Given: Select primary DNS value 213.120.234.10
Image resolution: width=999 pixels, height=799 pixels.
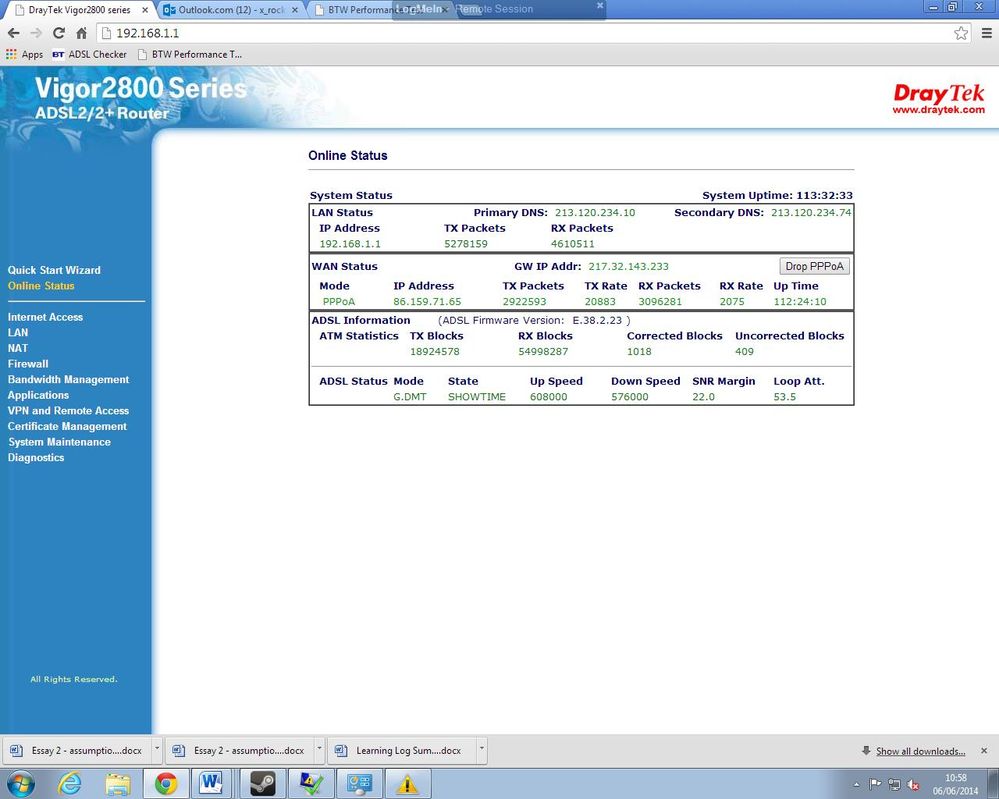Looking at the screenshot, I should coord(595,213).
